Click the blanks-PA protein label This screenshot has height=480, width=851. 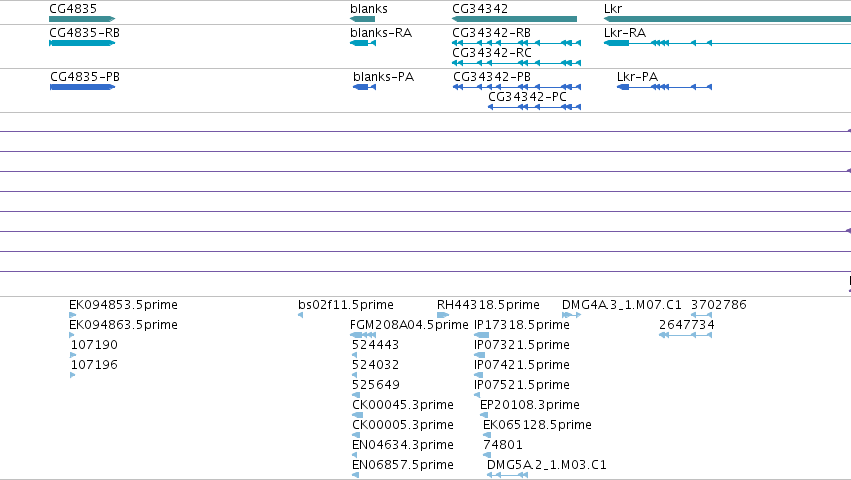coord(384,77)
